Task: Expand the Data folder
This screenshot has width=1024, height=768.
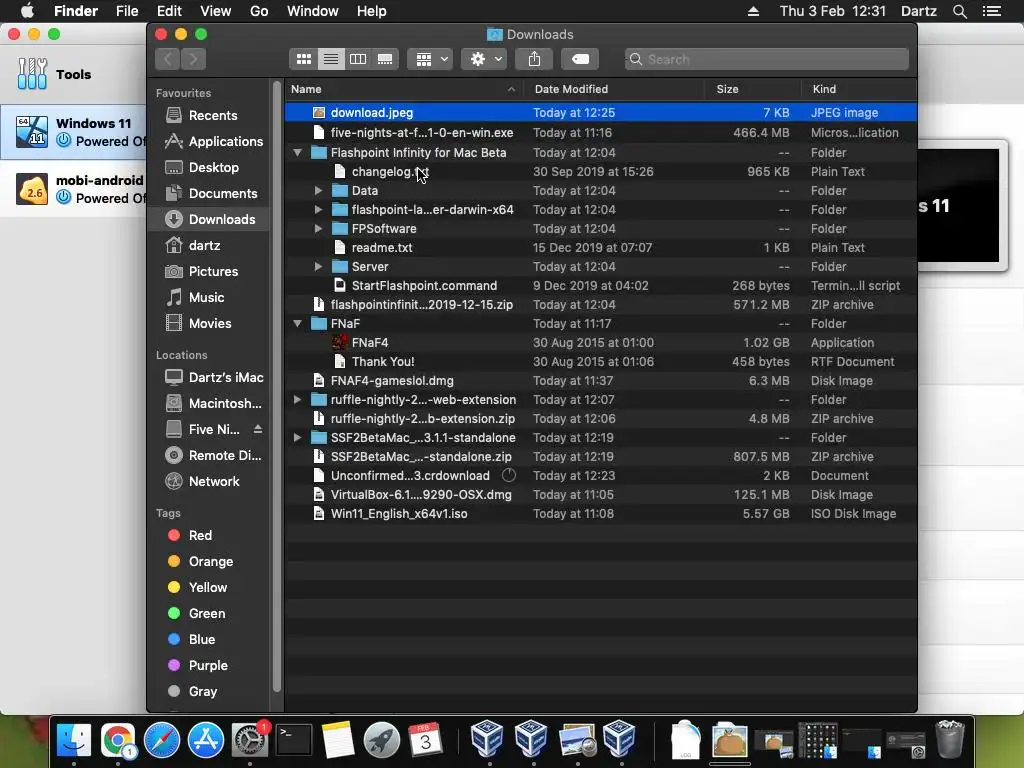Action: [x=318, y=191]
